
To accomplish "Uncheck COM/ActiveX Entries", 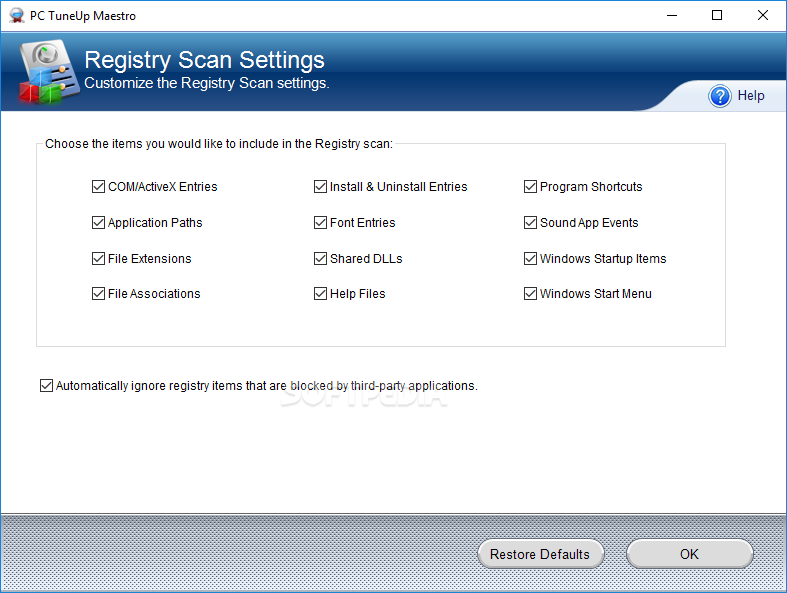I will pyautogui.click(x=98, y=187).
